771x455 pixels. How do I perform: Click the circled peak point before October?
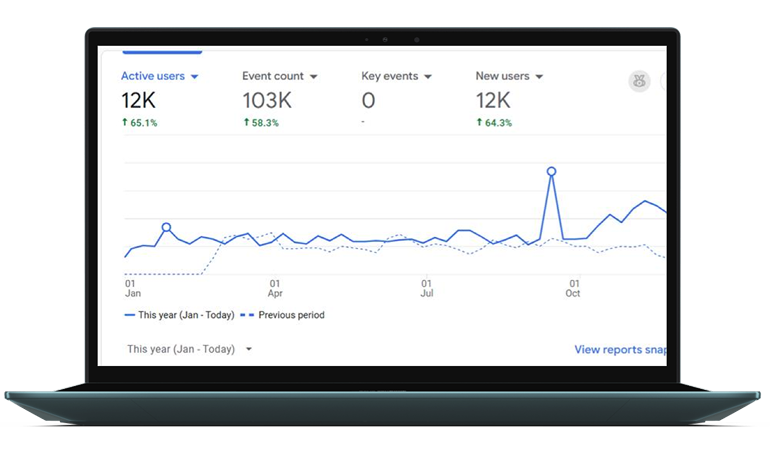pos(551,171)
